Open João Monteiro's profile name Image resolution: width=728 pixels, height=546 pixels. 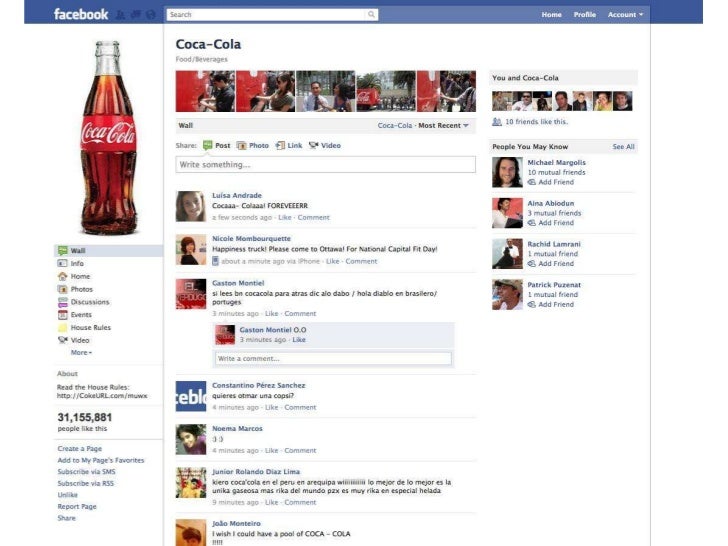236,524
